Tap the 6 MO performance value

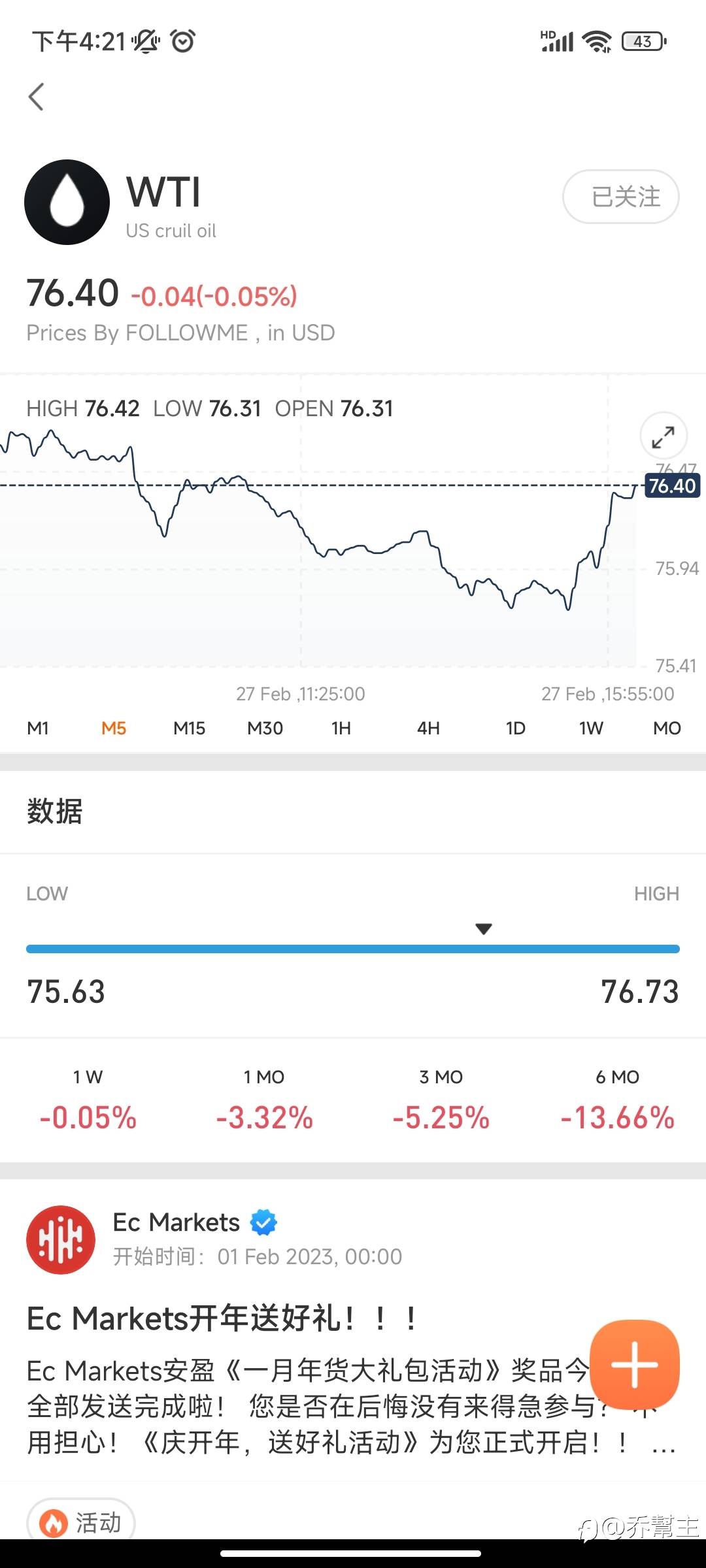(617, 1117)
